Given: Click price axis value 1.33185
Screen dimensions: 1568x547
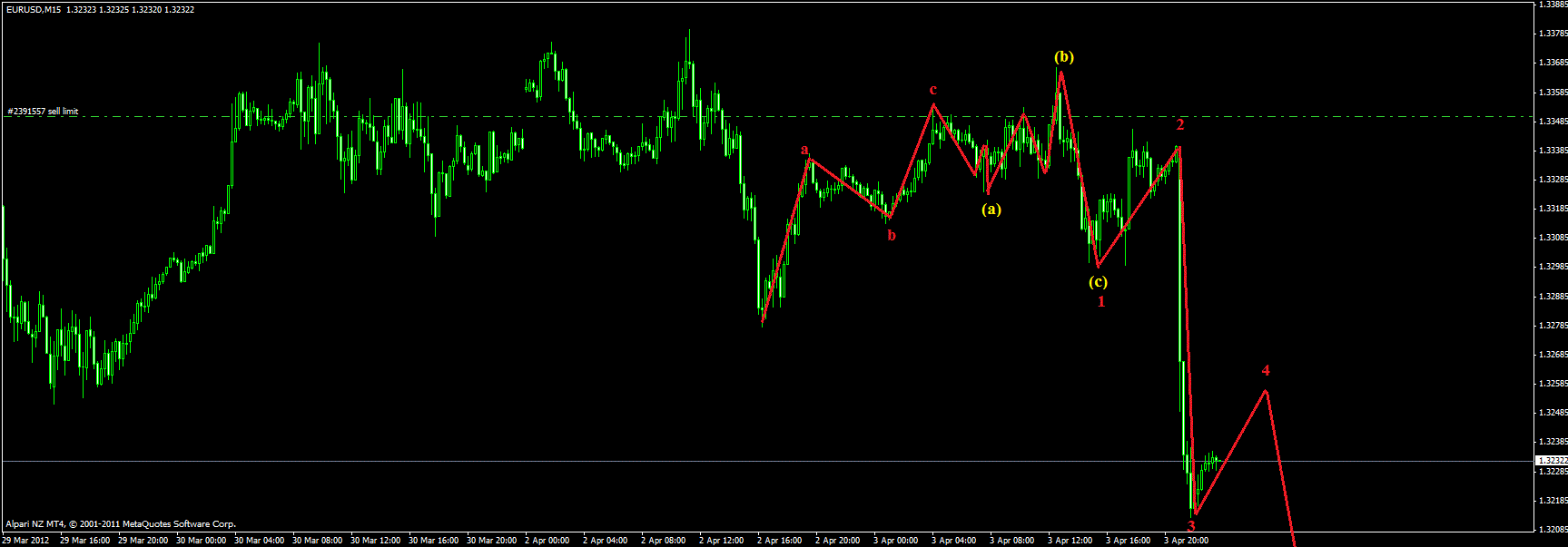Looking at the screenshot, I should (1553, 208).
